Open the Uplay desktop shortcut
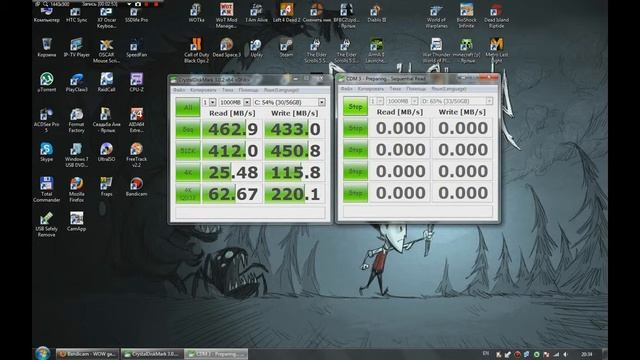The image size is (640, 360). pos(256,47)
